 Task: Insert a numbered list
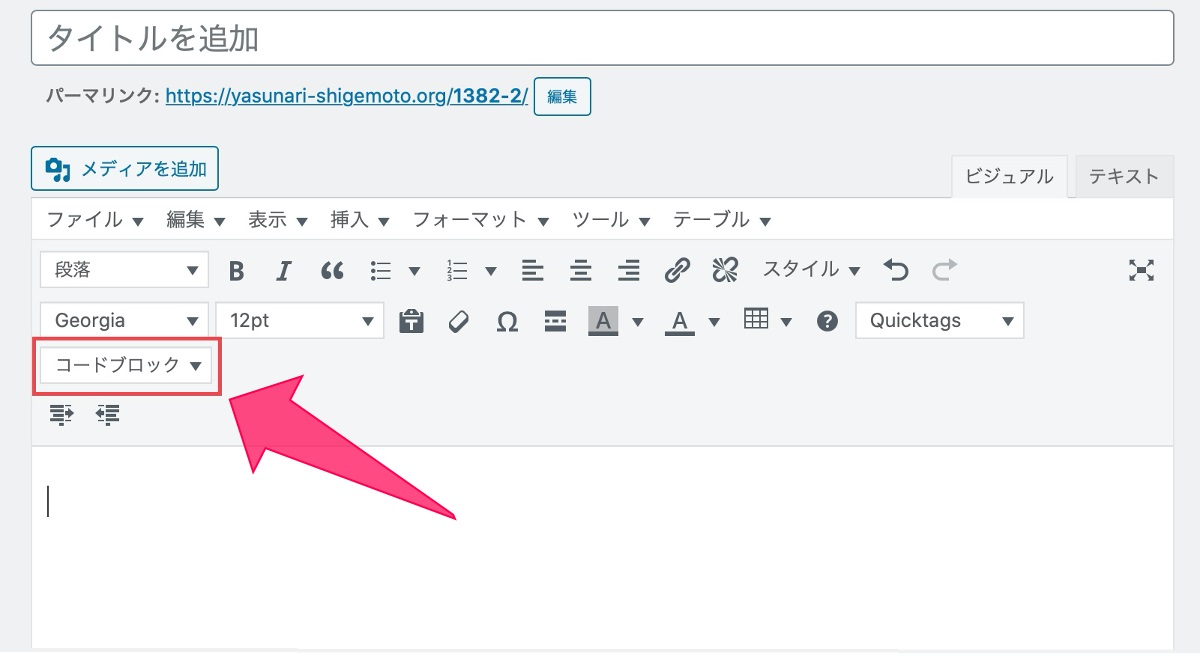point(458,270)
